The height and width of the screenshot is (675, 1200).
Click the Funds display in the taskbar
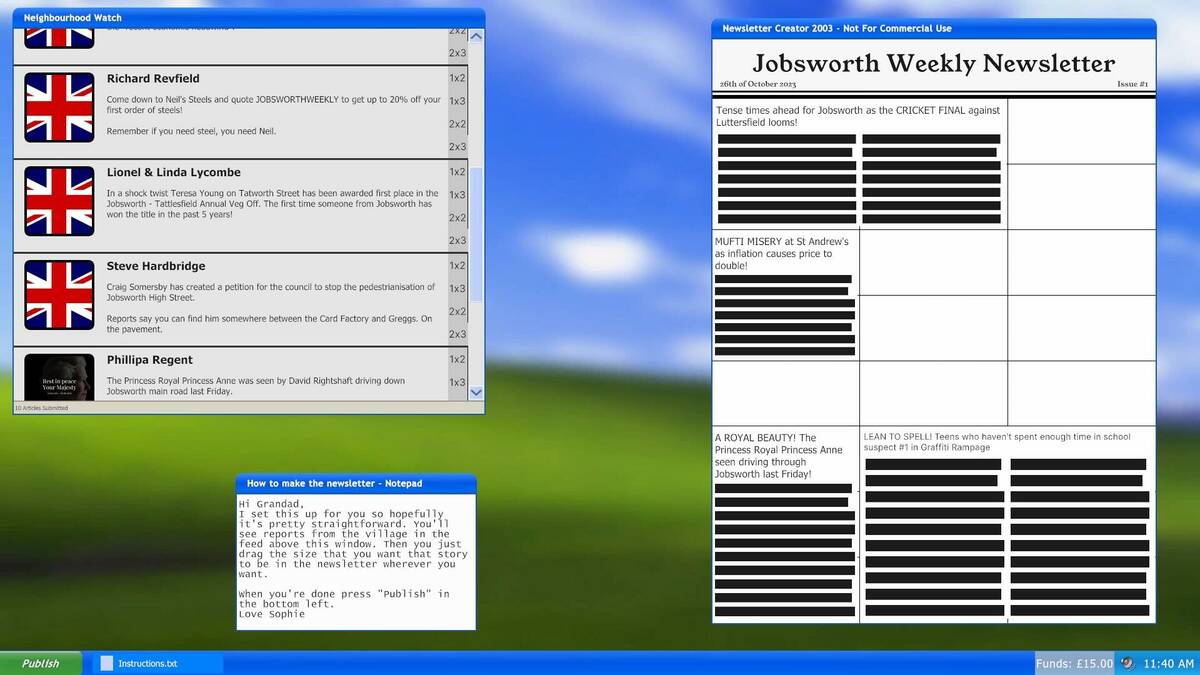[x=1073, y=663]
